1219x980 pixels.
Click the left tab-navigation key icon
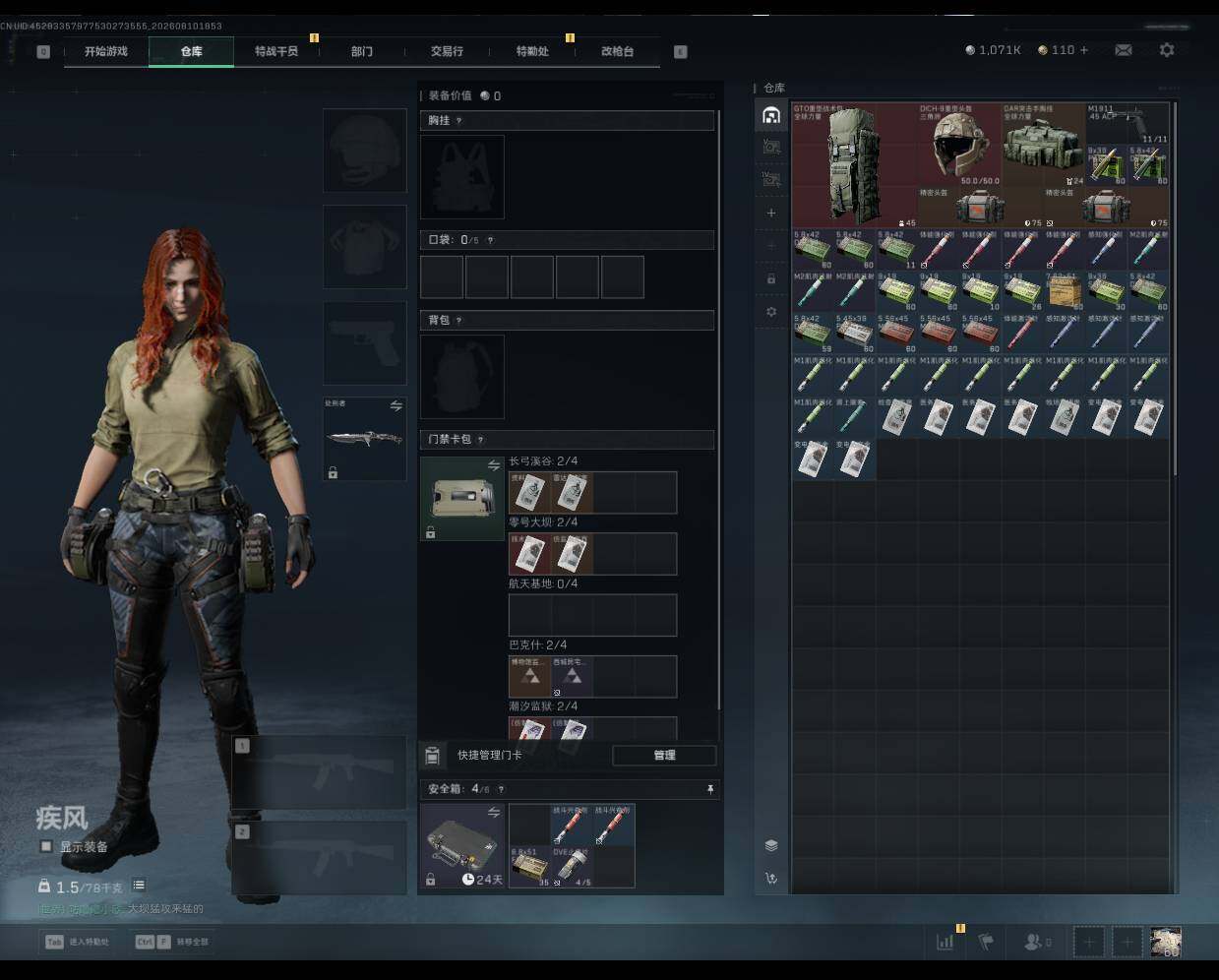[43, 51]
